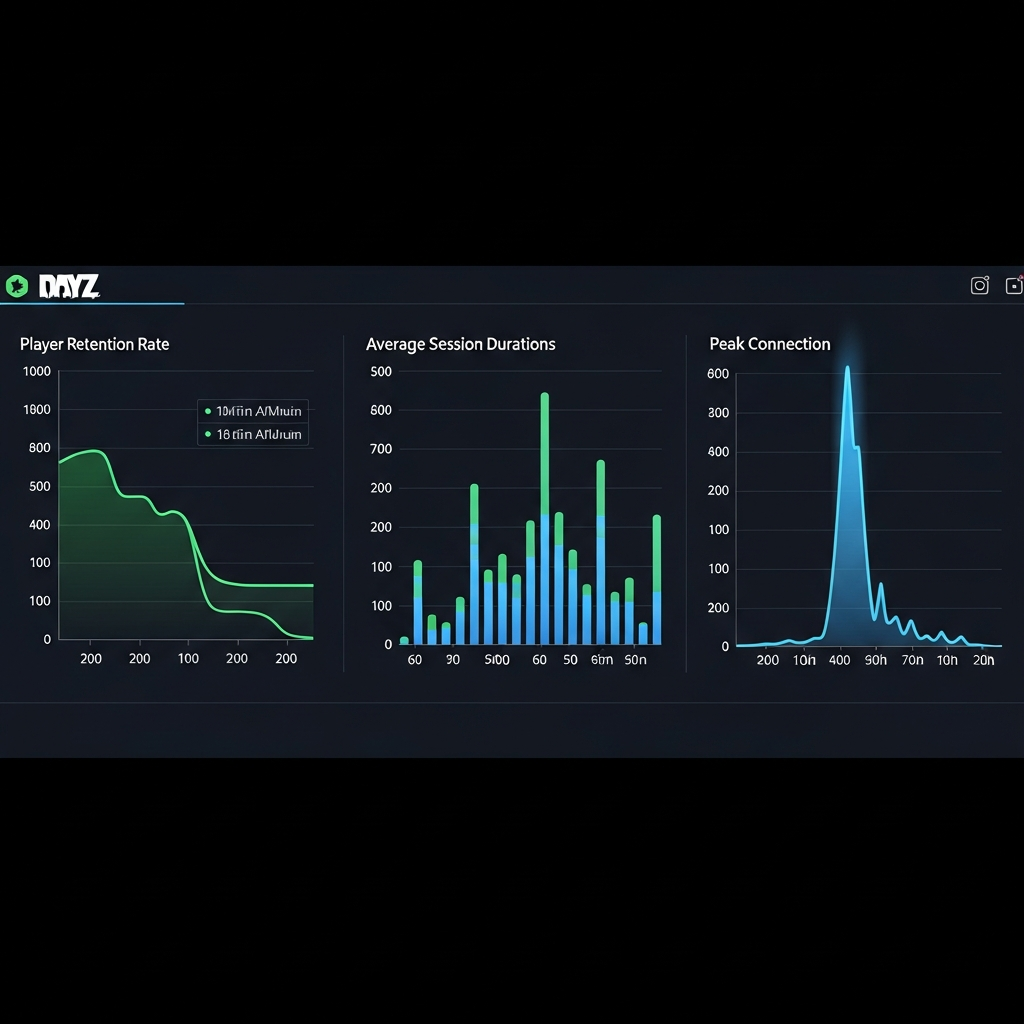This screenshot has height=1024, width=1024.
Task: Click the blue underline bar below DAYZ
Action: [92, 301]
